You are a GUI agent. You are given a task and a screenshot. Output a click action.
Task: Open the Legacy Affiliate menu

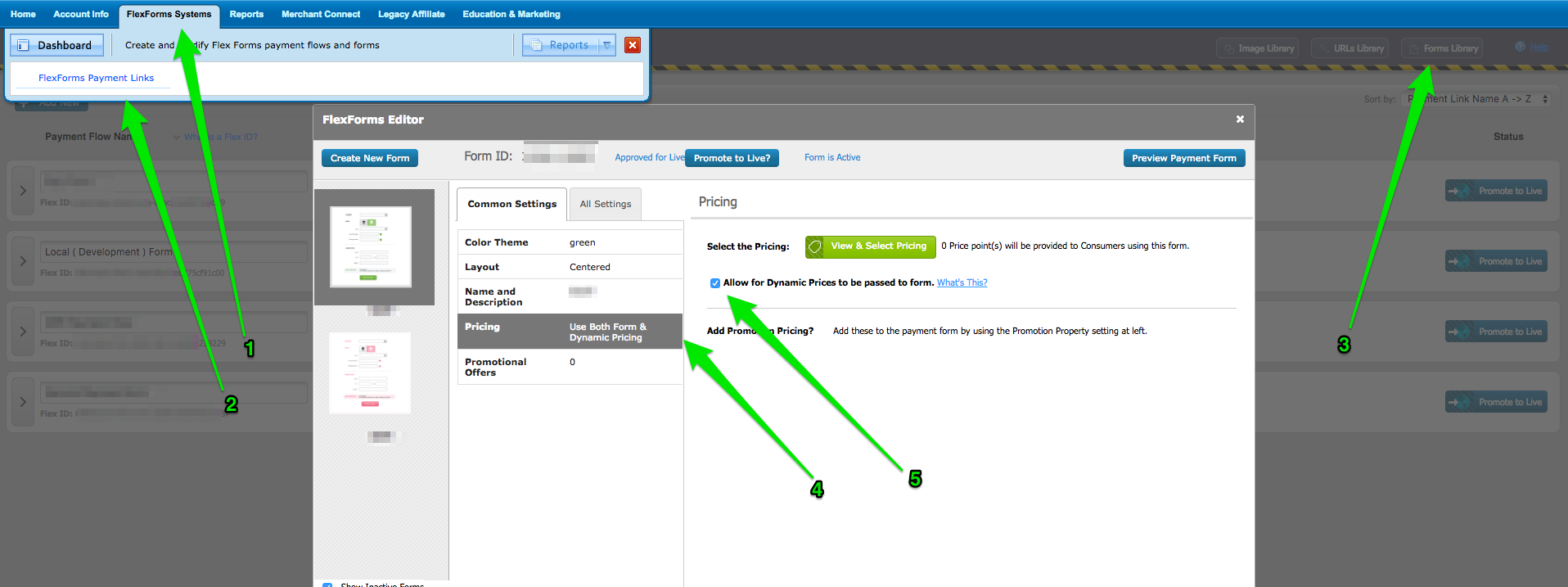412,14
